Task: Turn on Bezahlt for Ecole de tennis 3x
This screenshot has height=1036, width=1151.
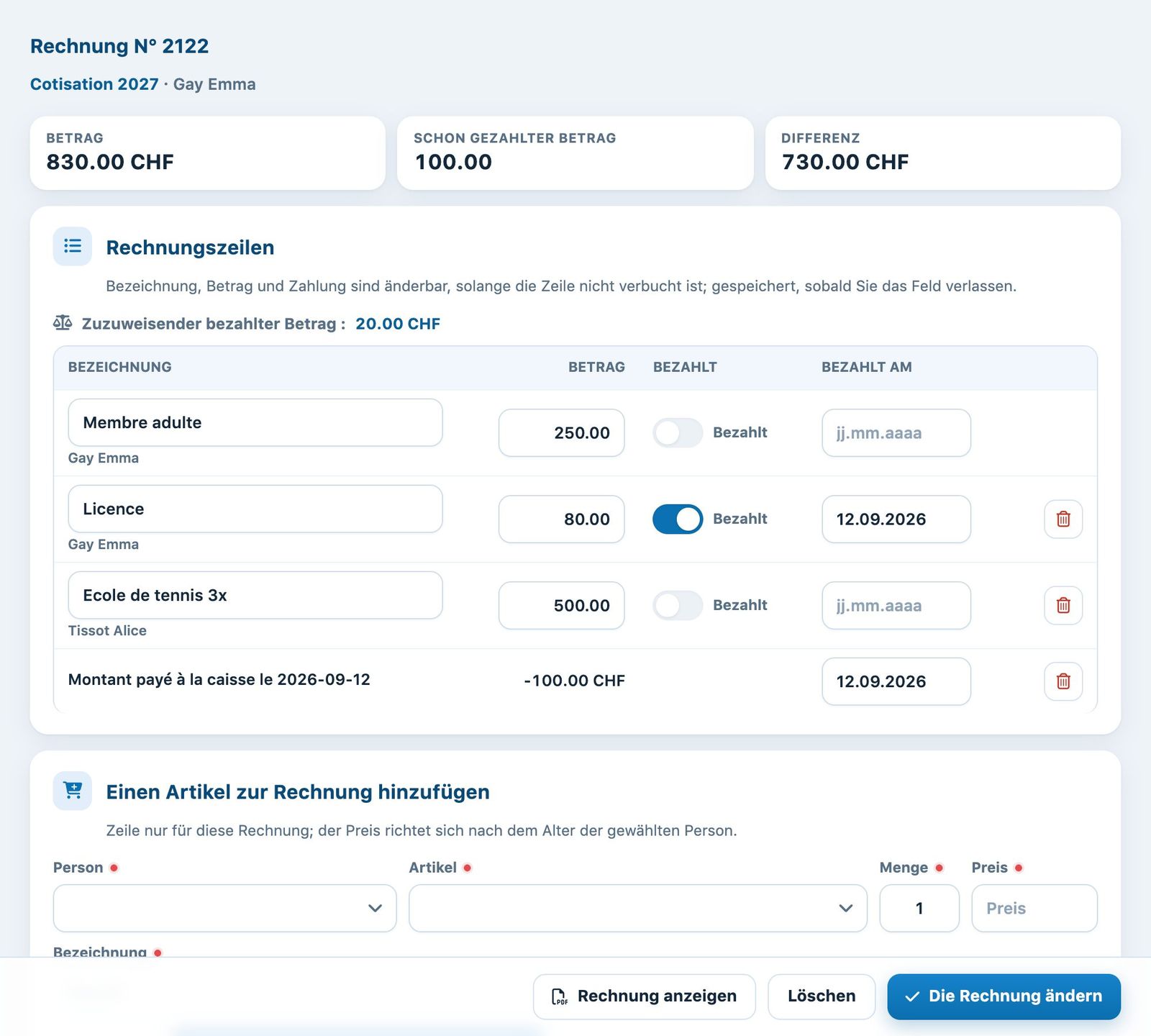Action: point(678,605)
